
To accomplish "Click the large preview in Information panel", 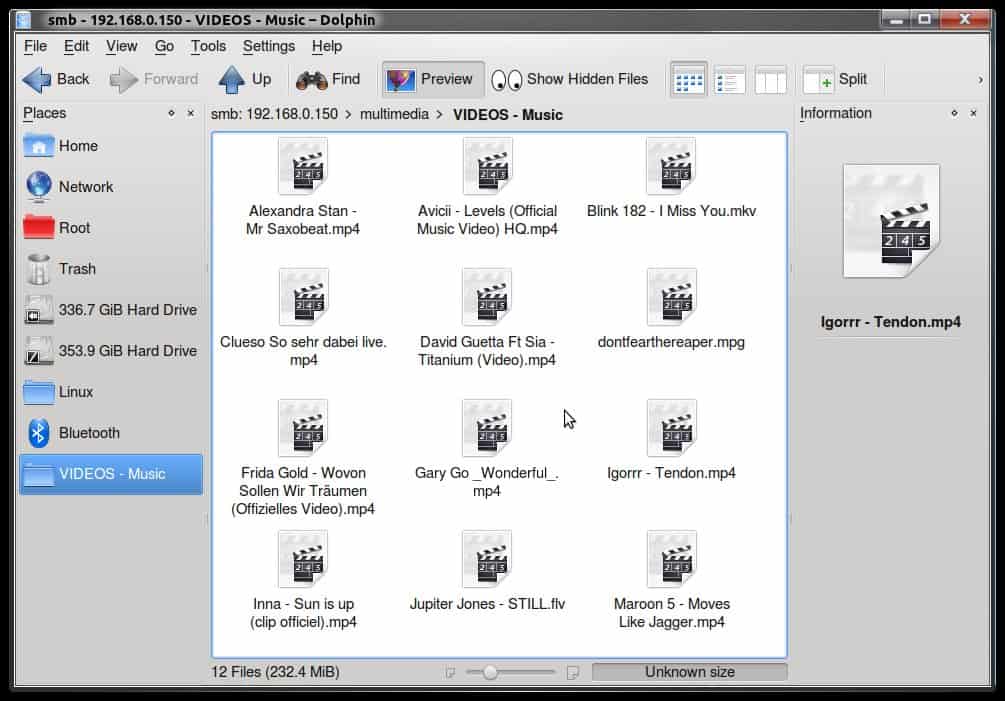I will tap(891, 221).
